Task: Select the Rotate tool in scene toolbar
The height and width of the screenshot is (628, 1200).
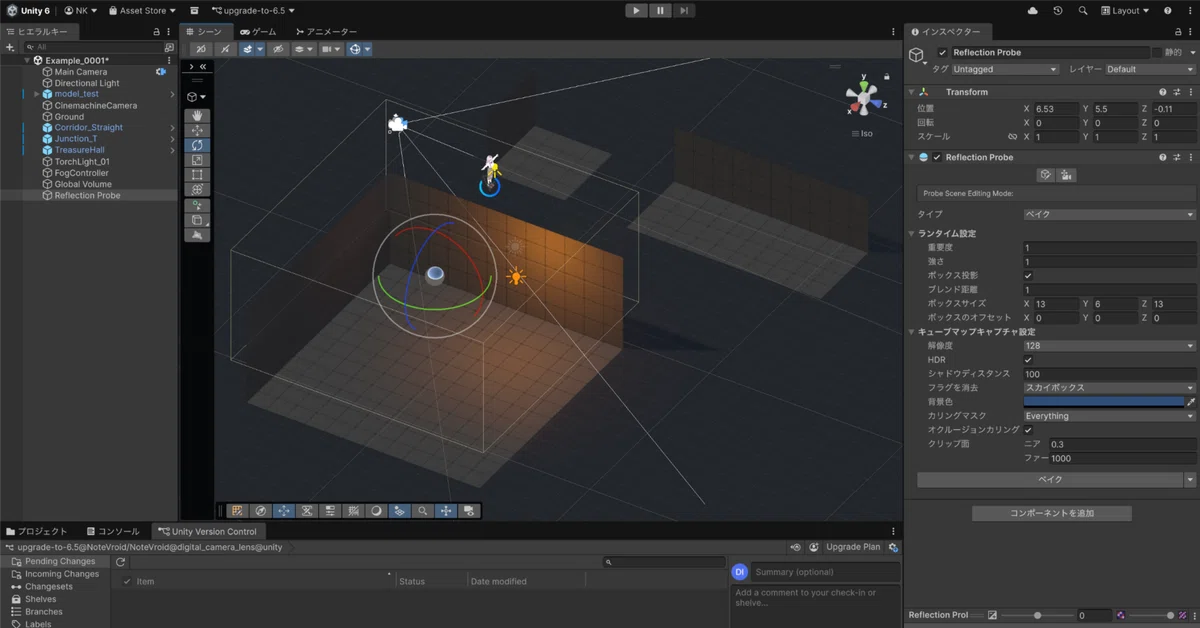Action: coord(197,146)
